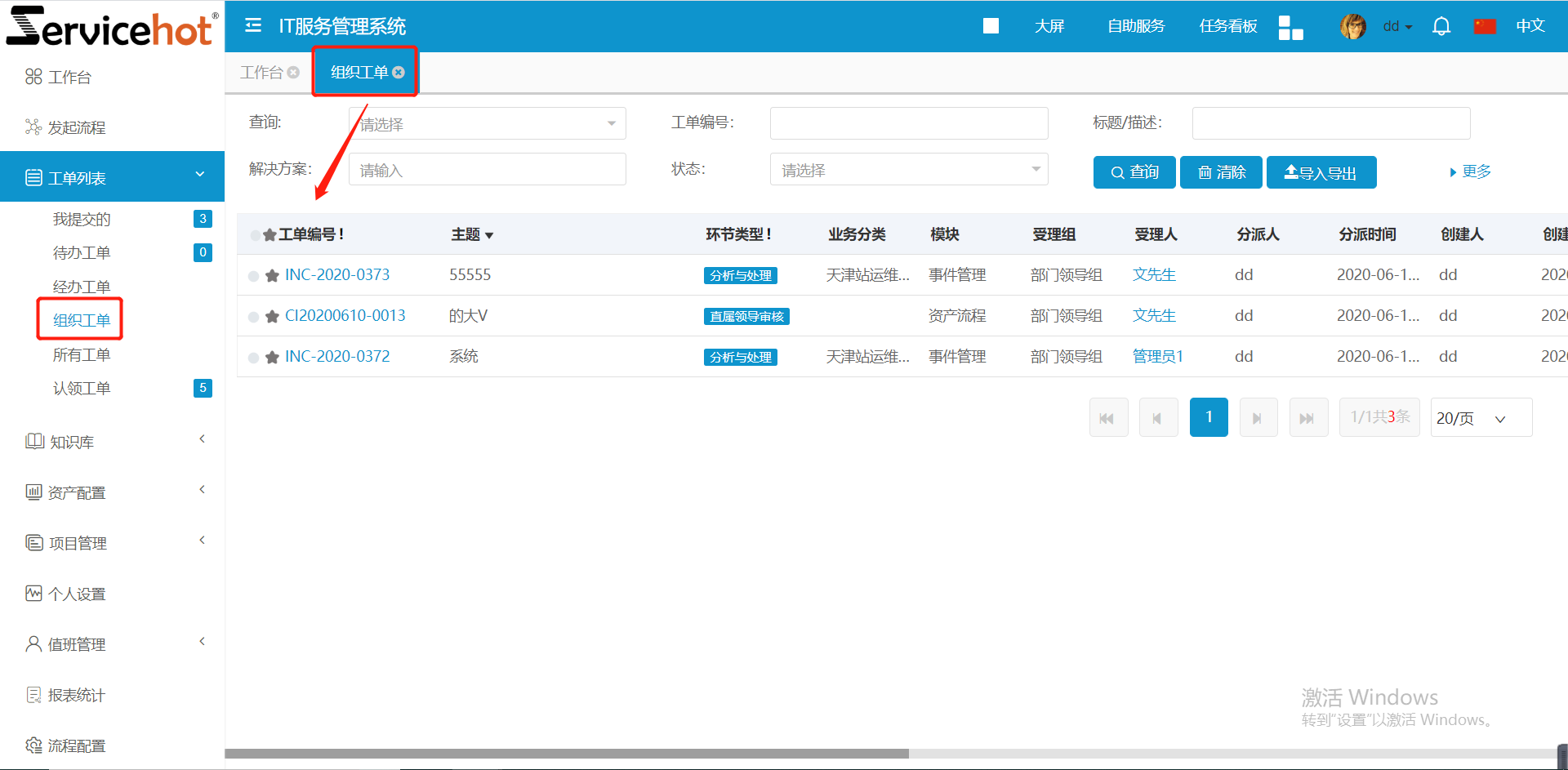
Task: Focus the 工单编号 input field
Action: click(908, 123)
